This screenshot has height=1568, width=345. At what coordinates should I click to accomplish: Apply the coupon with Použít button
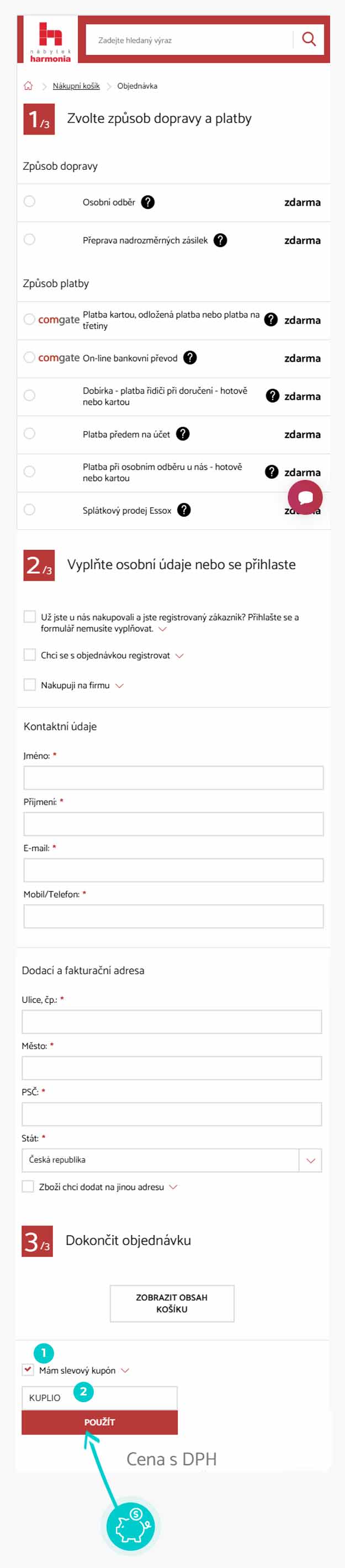pyautogui.click(x=99, y=1422)
